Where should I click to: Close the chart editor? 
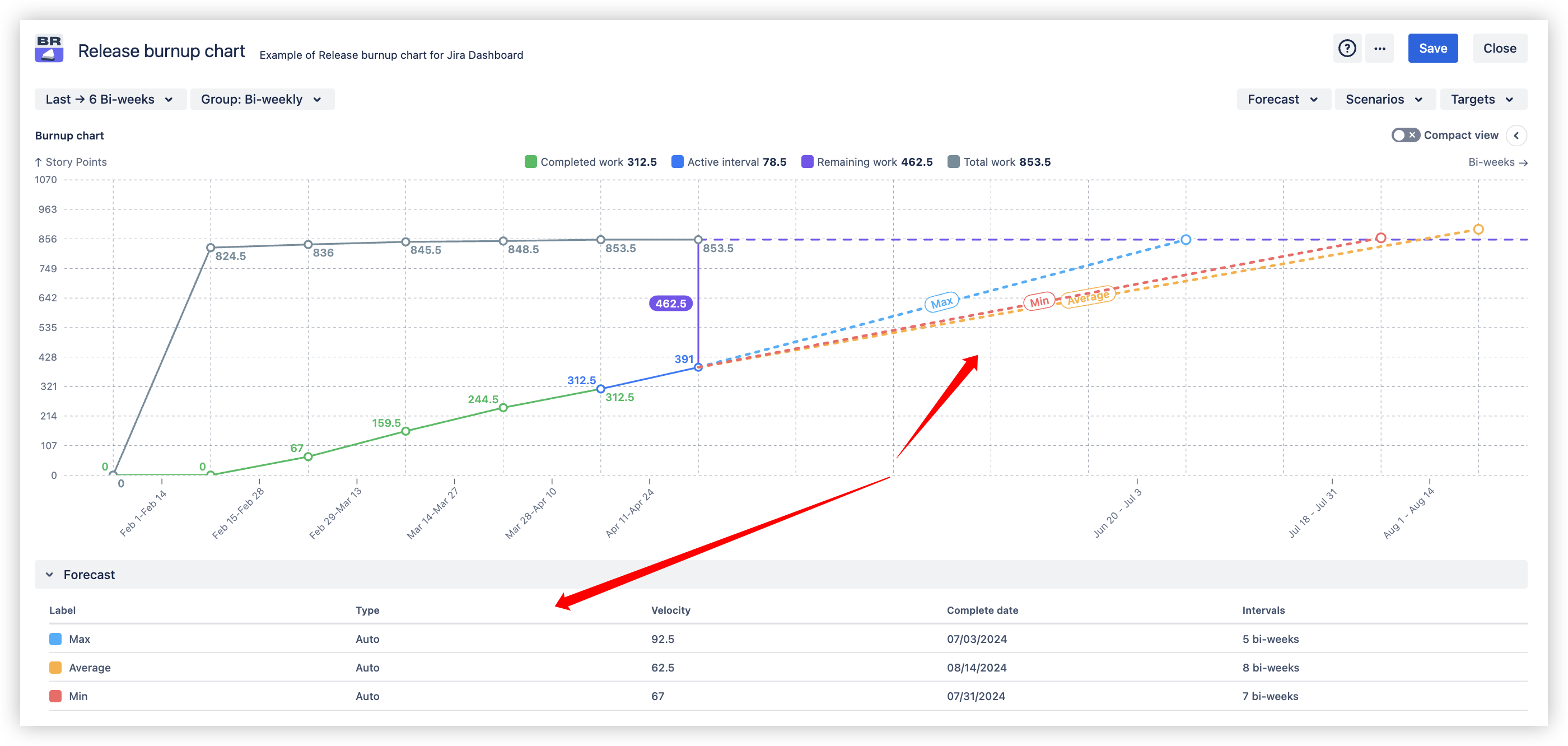1499,48
